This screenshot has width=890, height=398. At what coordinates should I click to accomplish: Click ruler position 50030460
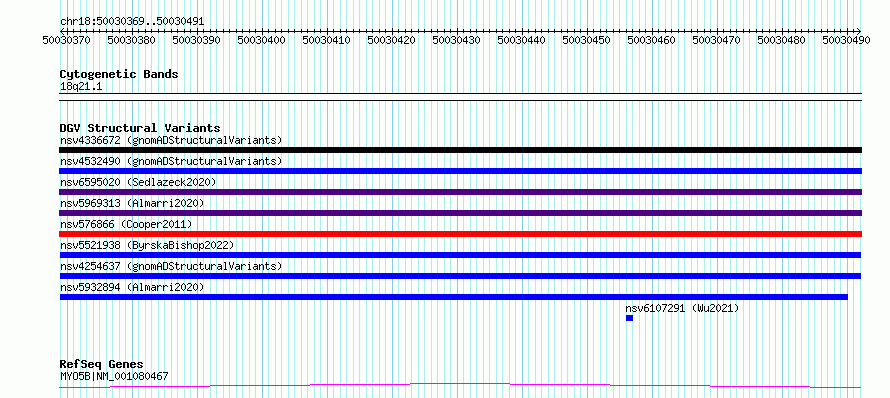tap(652, 40)
